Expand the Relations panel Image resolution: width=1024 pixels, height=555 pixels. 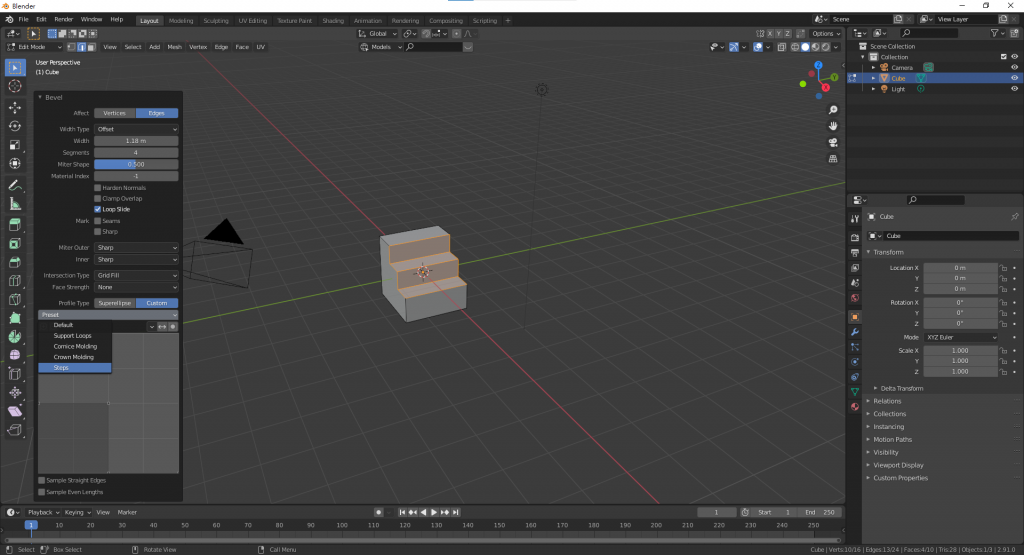click(x=887, y=402)
